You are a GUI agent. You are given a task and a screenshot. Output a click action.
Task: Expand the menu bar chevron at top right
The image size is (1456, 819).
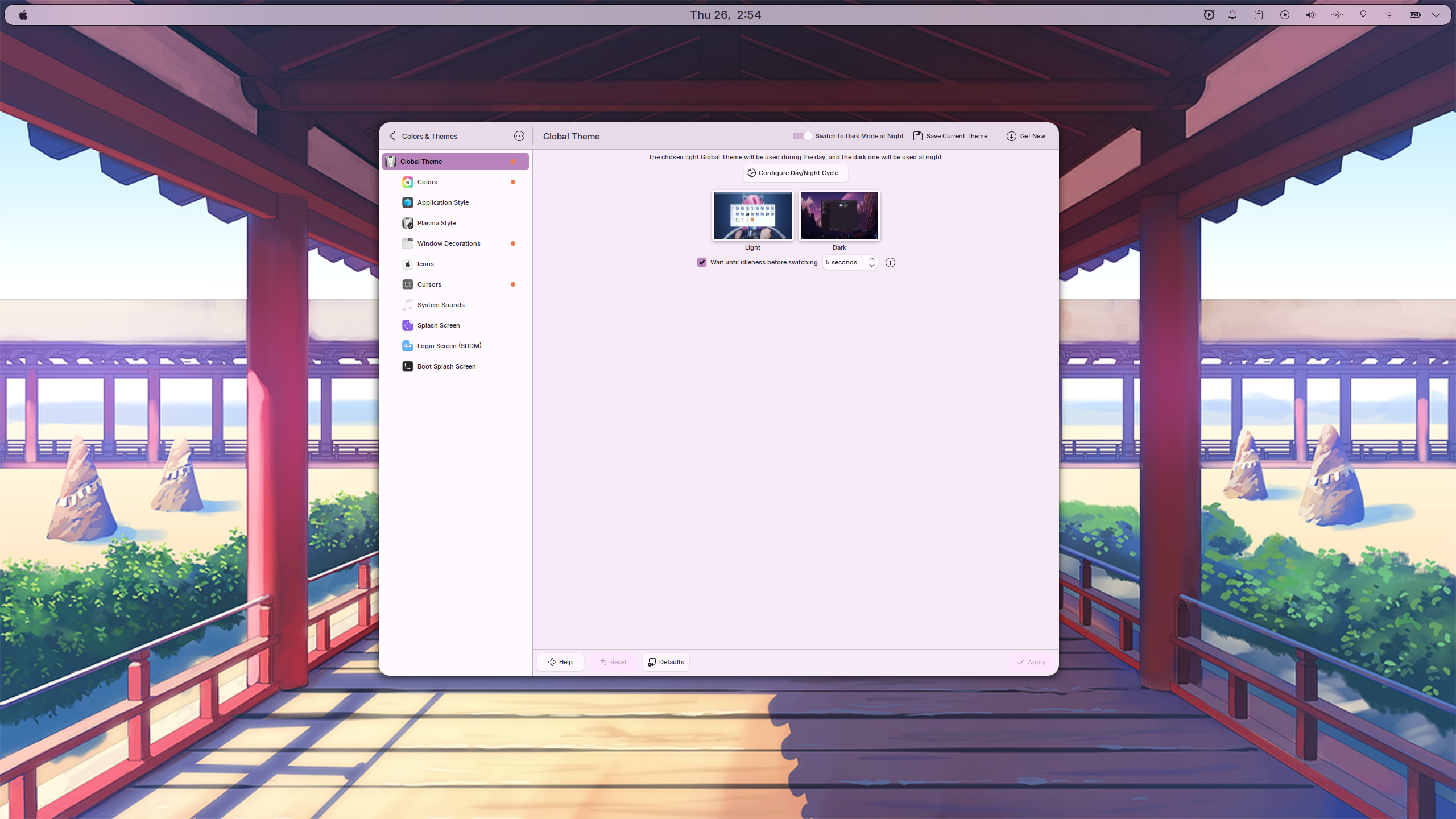point(1437,15)
